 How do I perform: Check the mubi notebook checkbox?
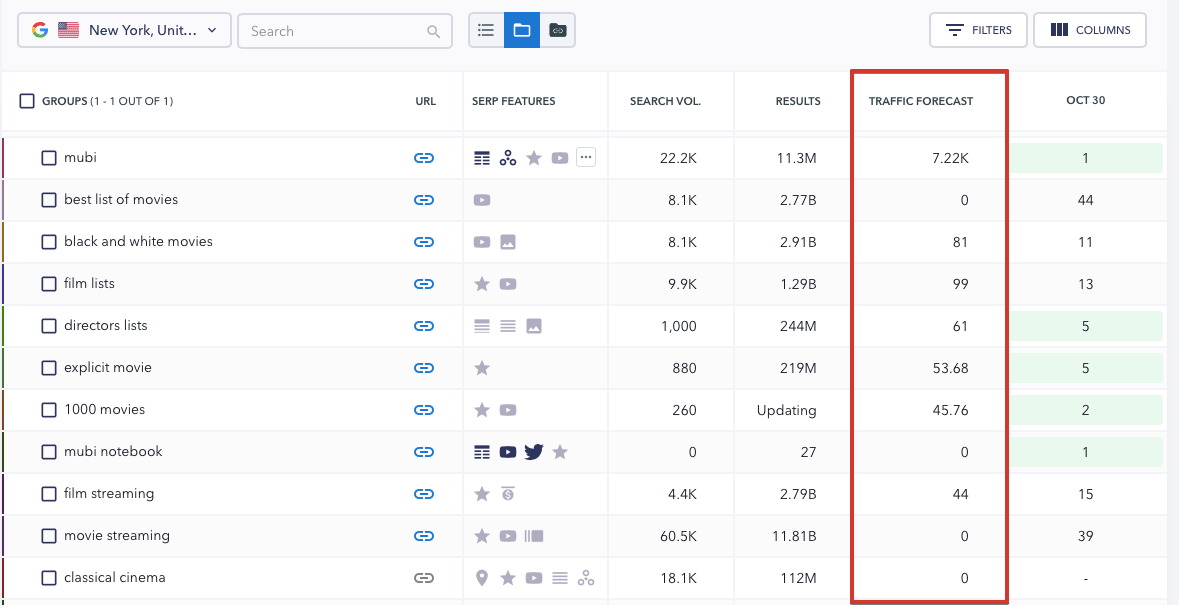coord(49,452)
